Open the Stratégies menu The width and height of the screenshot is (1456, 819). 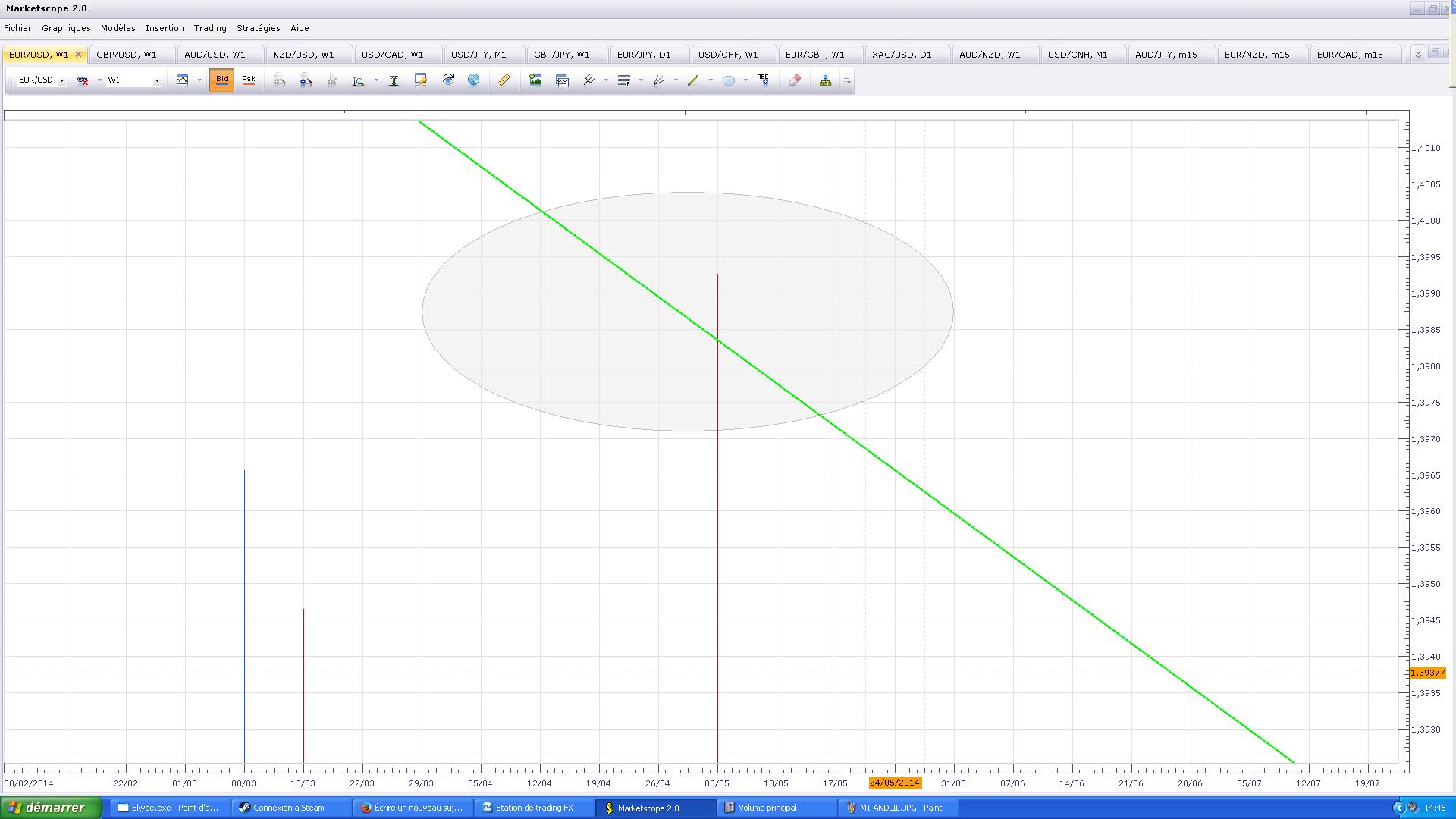tap(258, 28)
